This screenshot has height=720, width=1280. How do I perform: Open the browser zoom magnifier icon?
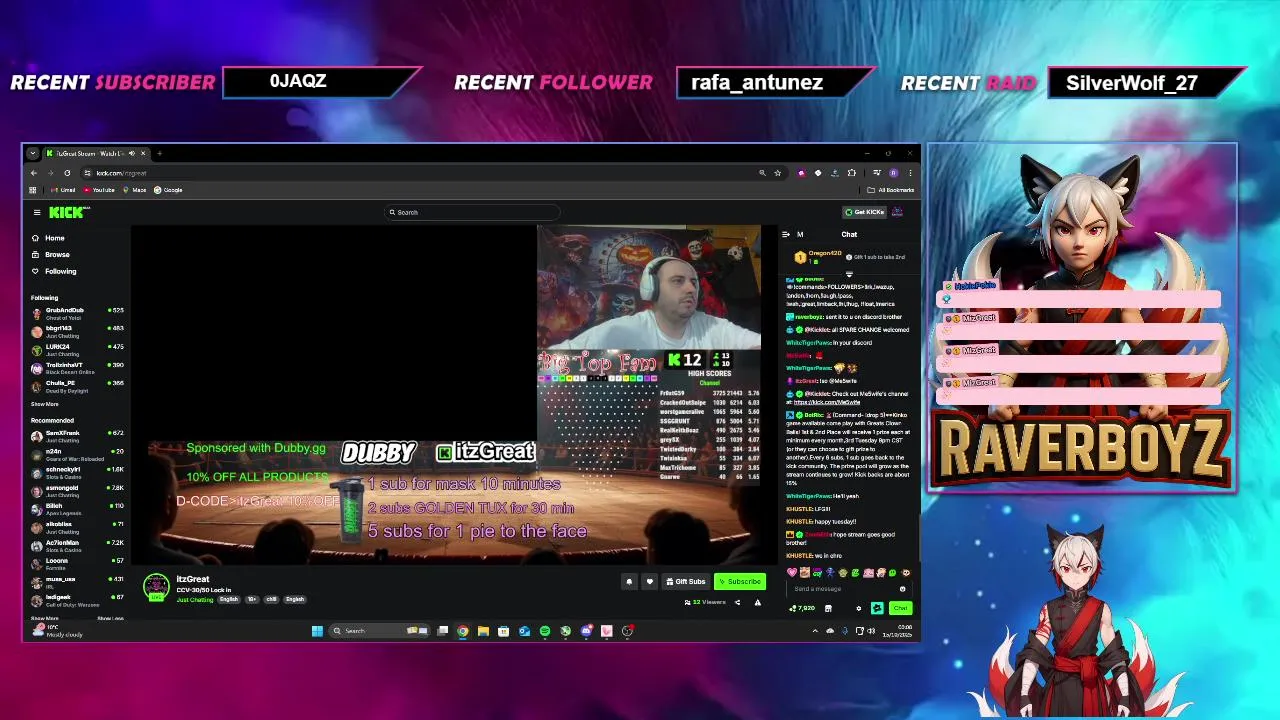762,173
